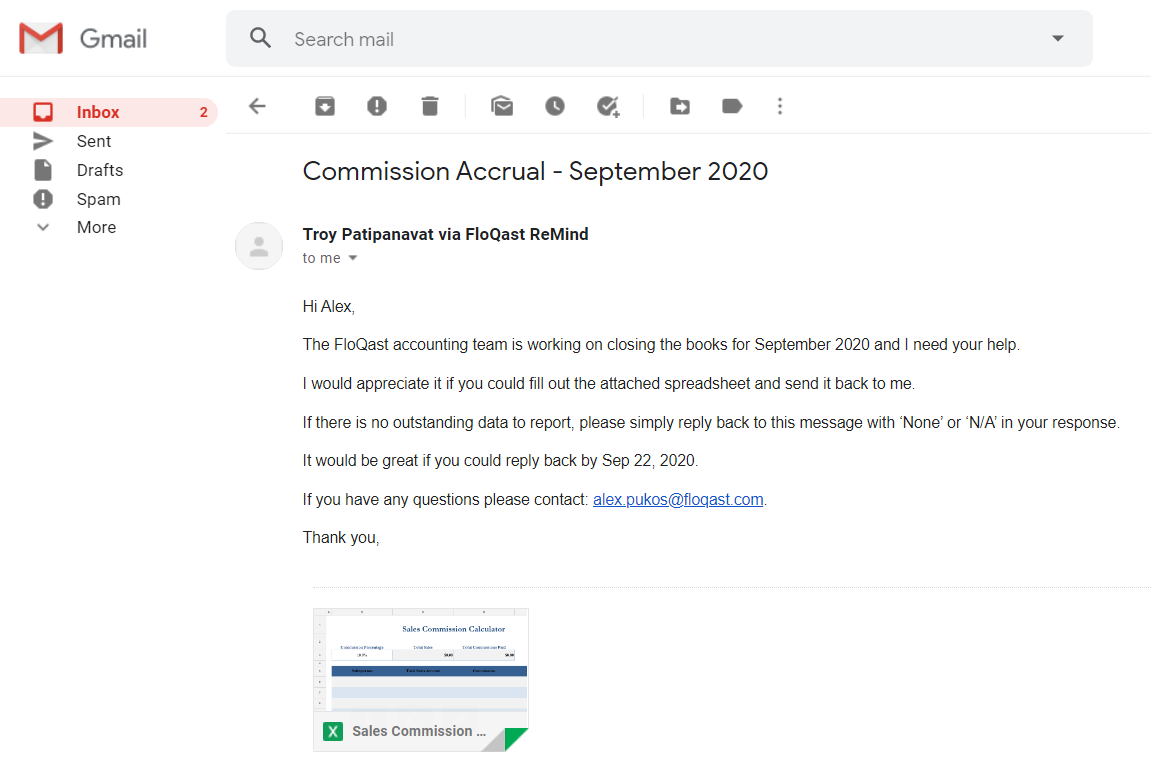The image size is (1151, 766).
Task: Go to the Sent folder
Action: click(94, 141)
